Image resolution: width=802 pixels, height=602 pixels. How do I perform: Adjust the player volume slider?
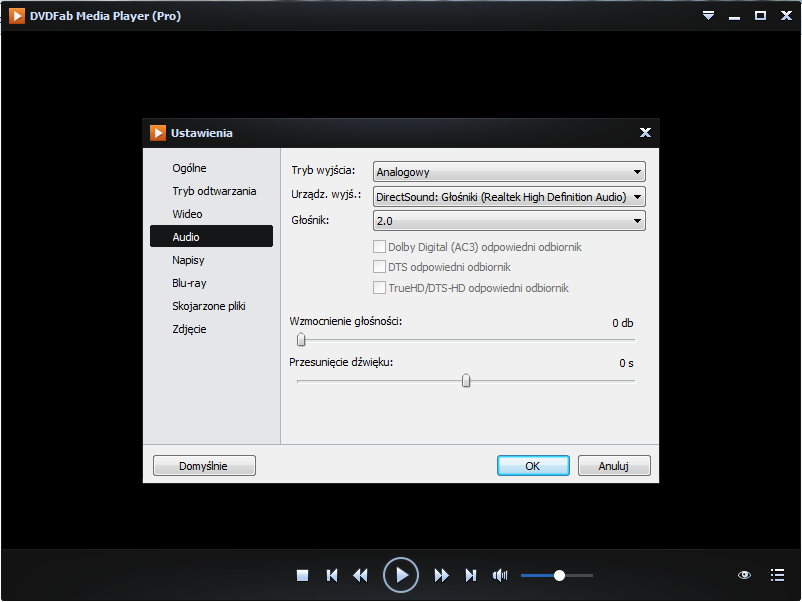click(x=556, y=575)
